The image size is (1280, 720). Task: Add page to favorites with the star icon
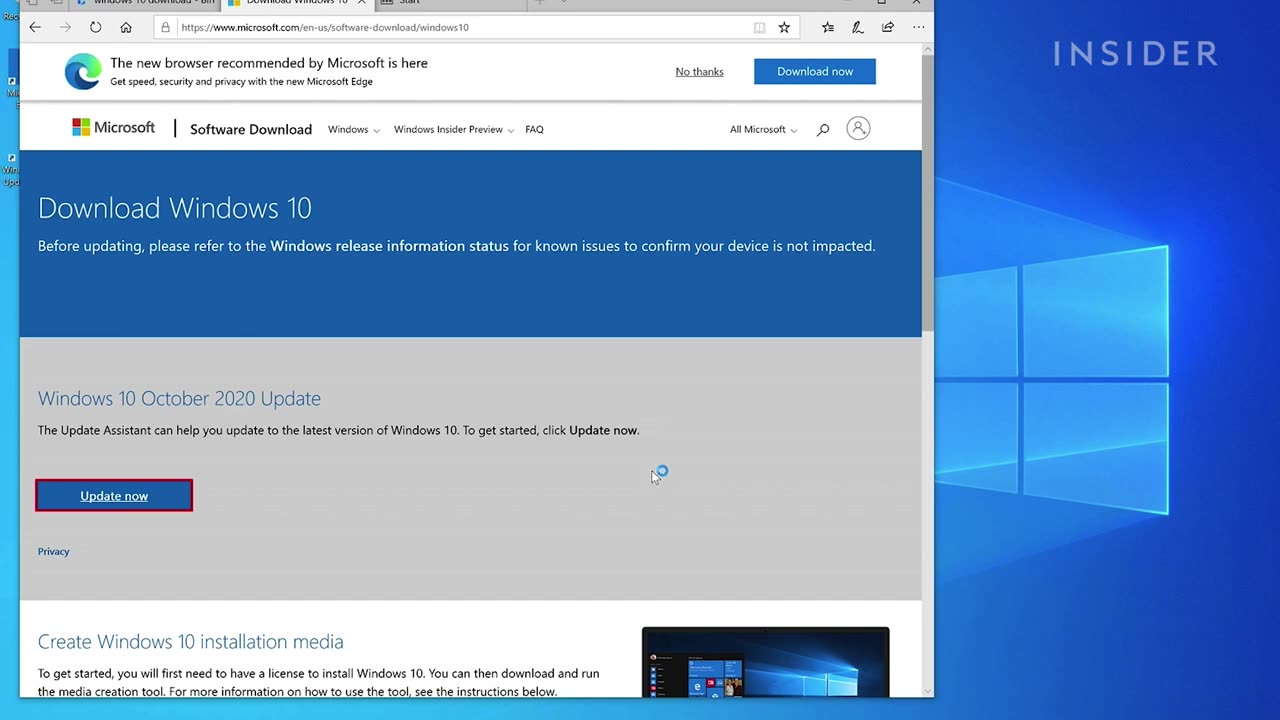pos(784,27)
